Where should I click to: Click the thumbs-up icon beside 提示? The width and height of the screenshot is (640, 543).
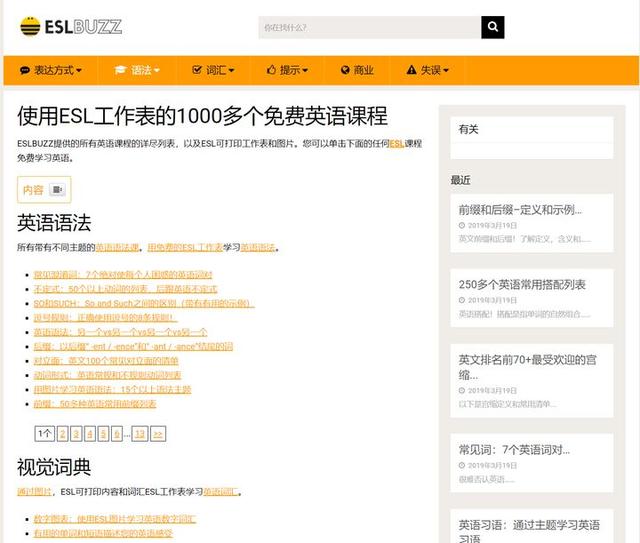point(271,70)
